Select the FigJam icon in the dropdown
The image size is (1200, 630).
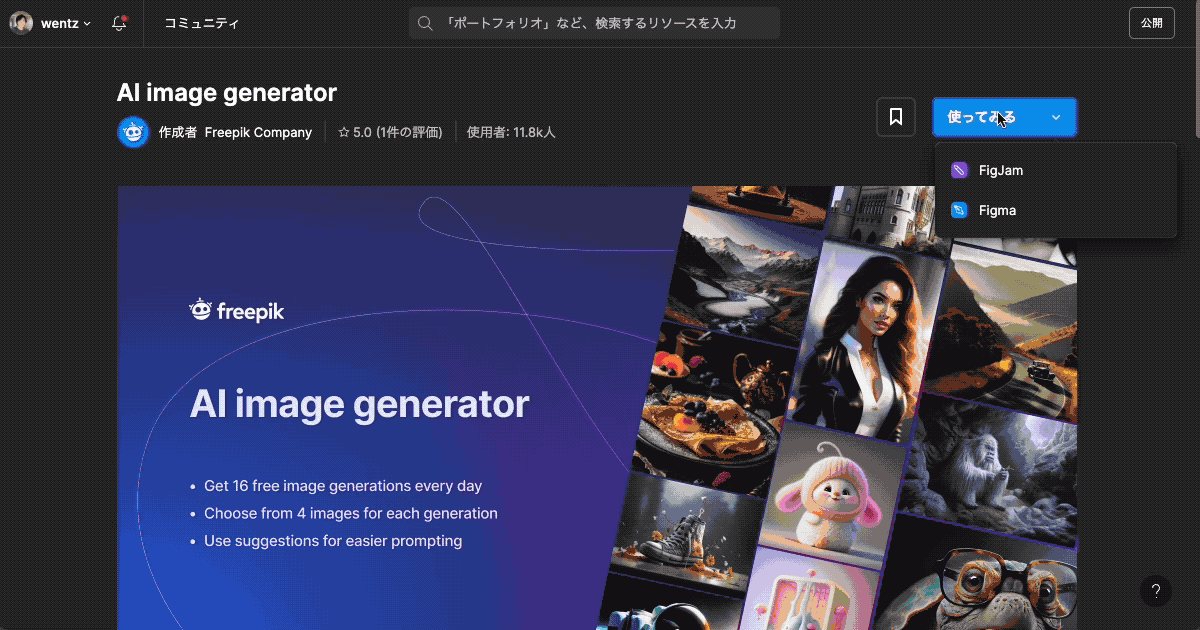point(961,169)
